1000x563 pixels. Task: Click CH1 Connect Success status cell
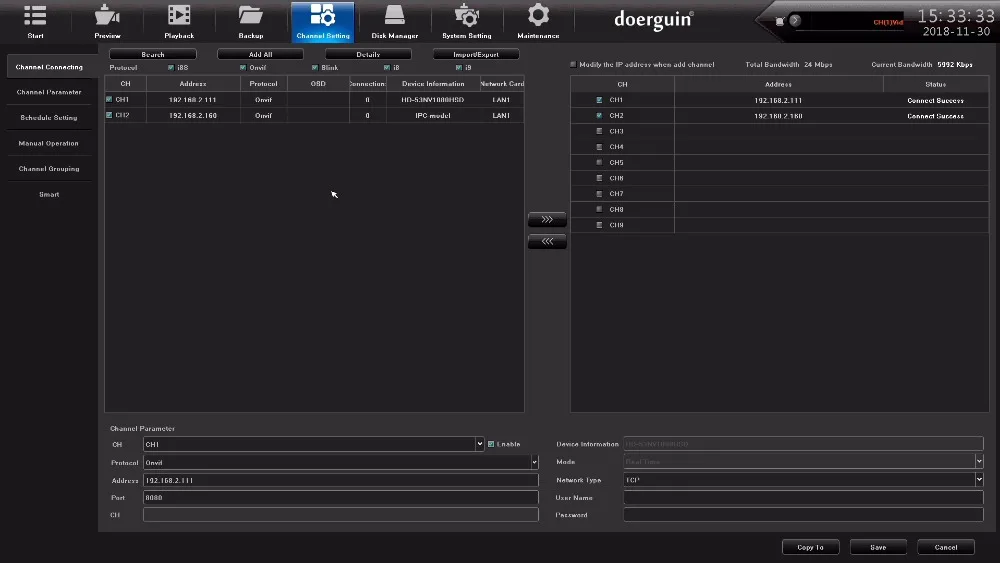[x=936, y=101]
